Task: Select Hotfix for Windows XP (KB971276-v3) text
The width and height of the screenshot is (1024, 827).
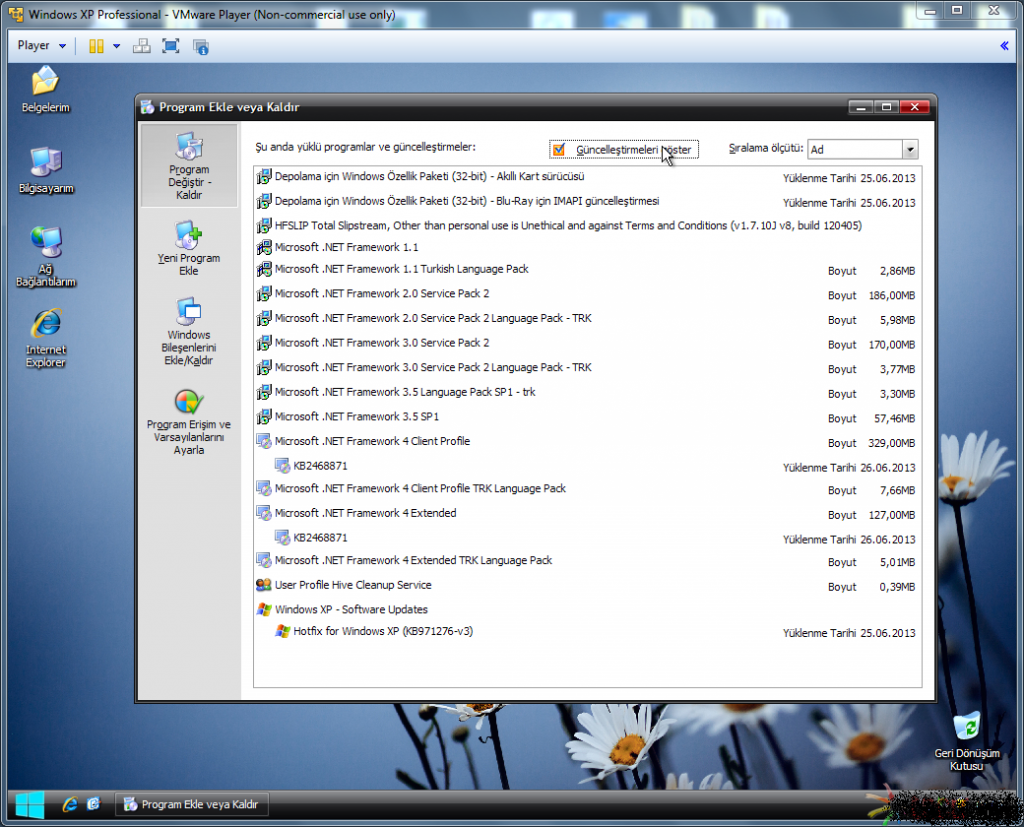Action: (383, 632)
